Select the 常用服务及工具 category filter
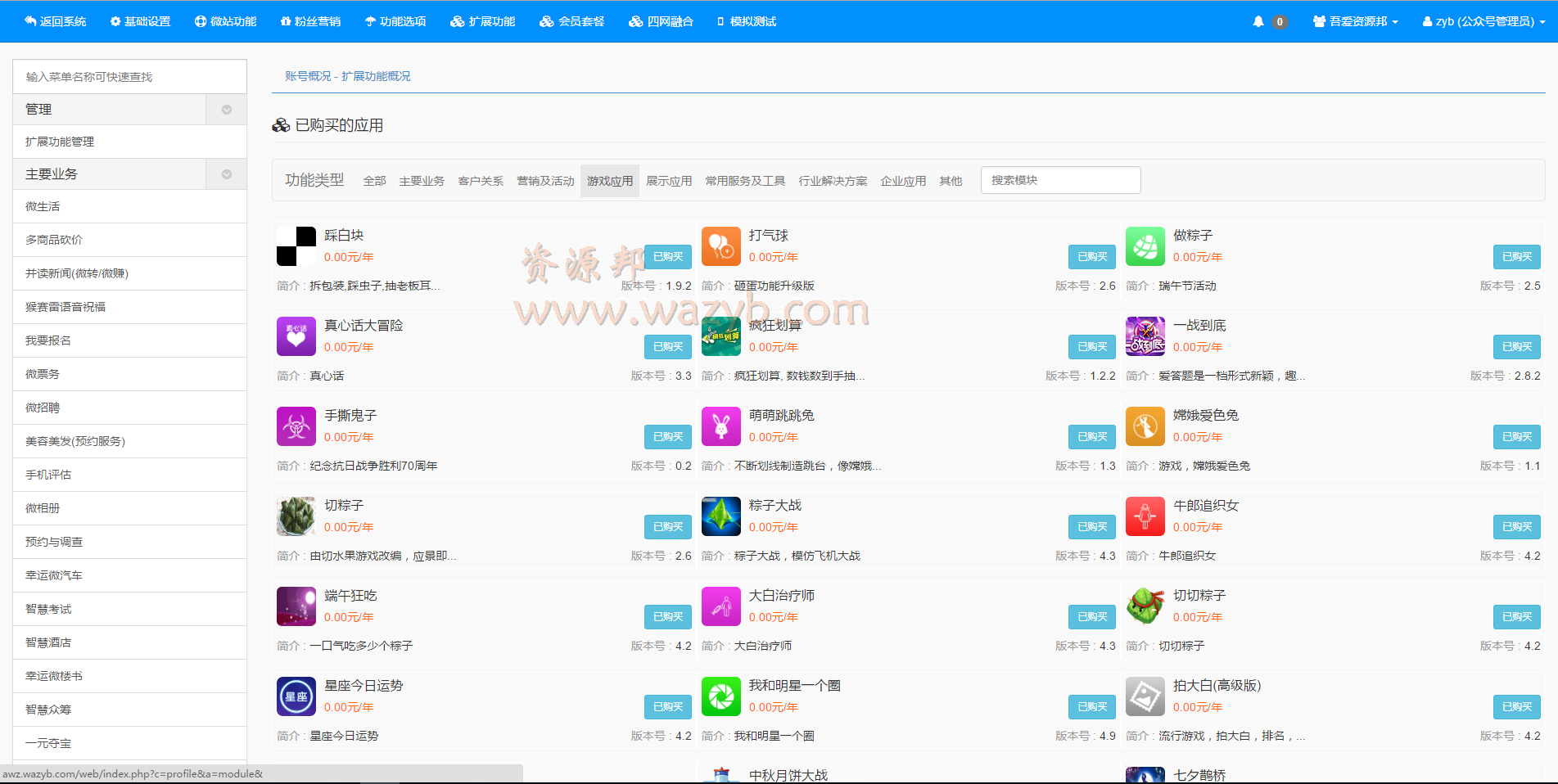The image size is (1558, 784). (x=745, y=181)
